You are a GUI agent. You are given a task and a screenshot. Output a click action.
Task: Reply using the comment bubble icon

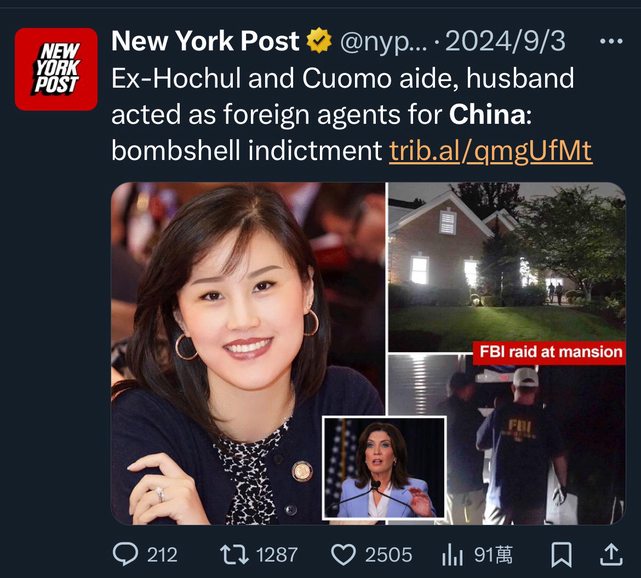tap(125, 554)
